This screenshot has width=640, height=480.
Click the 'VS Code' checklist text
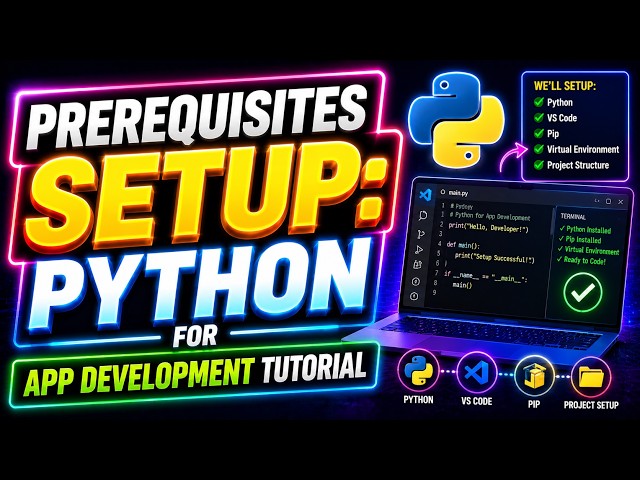pos(562,118)
